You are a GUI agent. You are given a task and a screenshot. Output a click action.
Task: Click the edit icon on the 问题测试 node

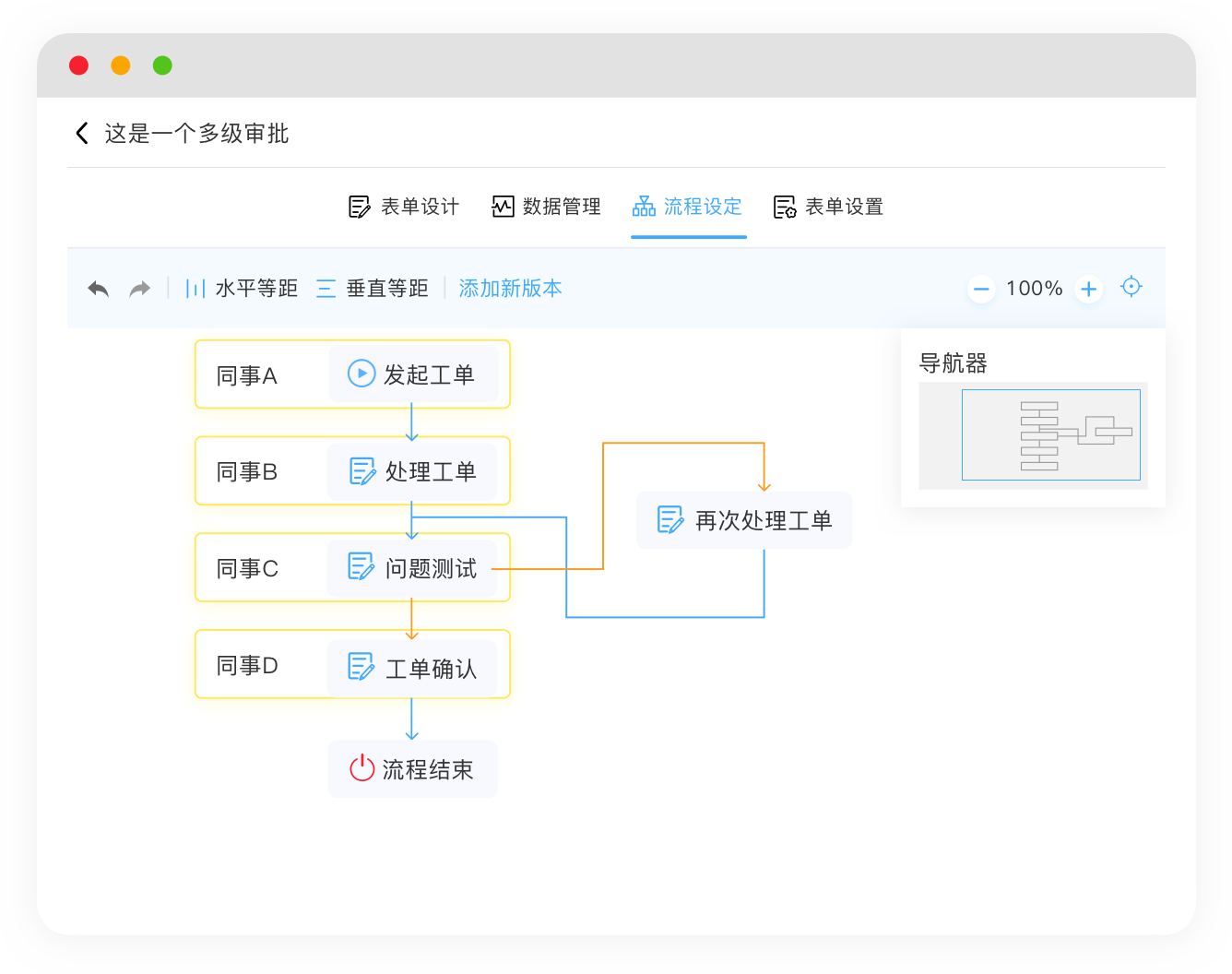tap(361, 567)
